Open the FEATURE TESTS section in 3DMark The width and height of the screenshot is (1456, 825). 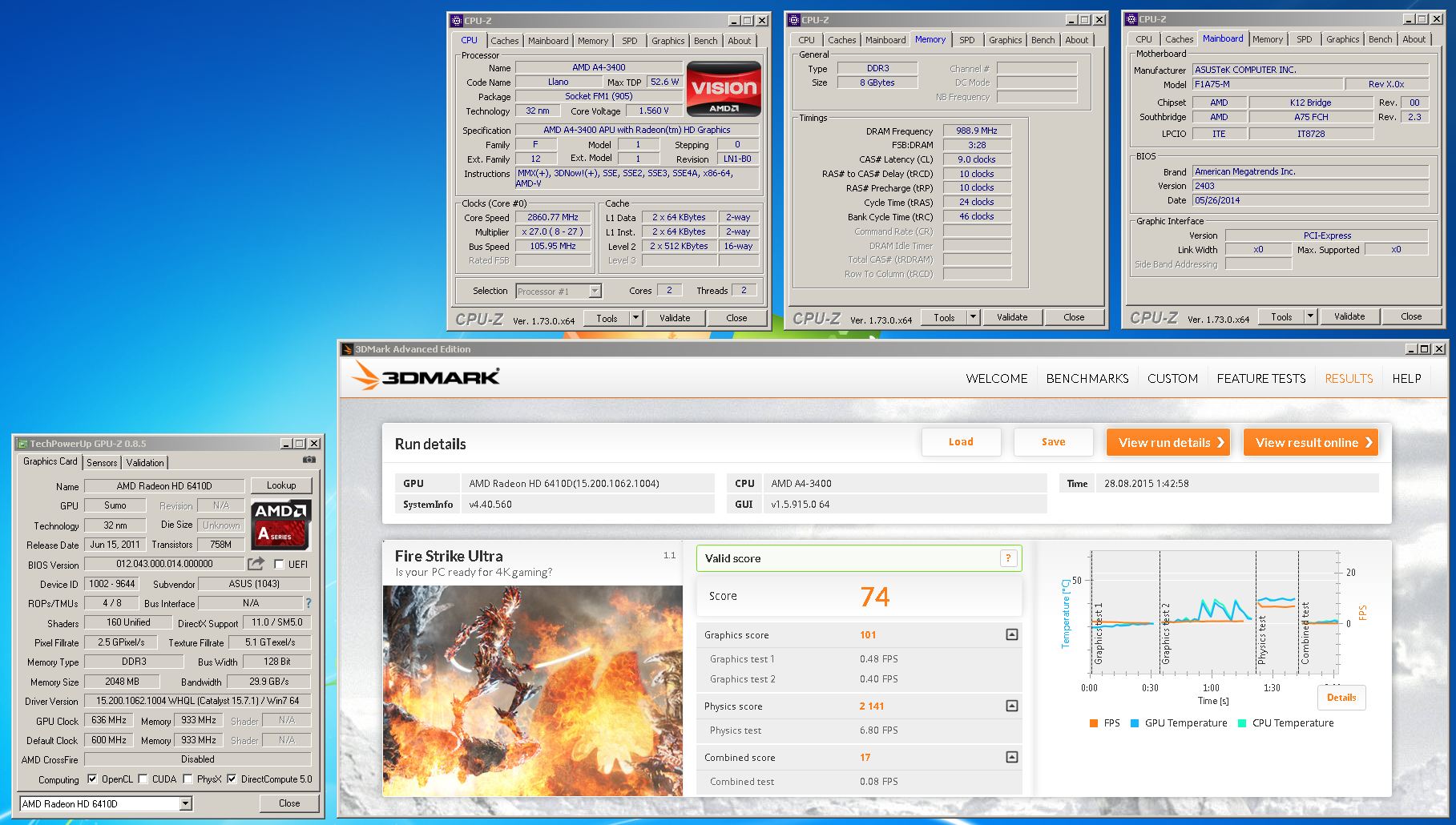coord(1261,379)
